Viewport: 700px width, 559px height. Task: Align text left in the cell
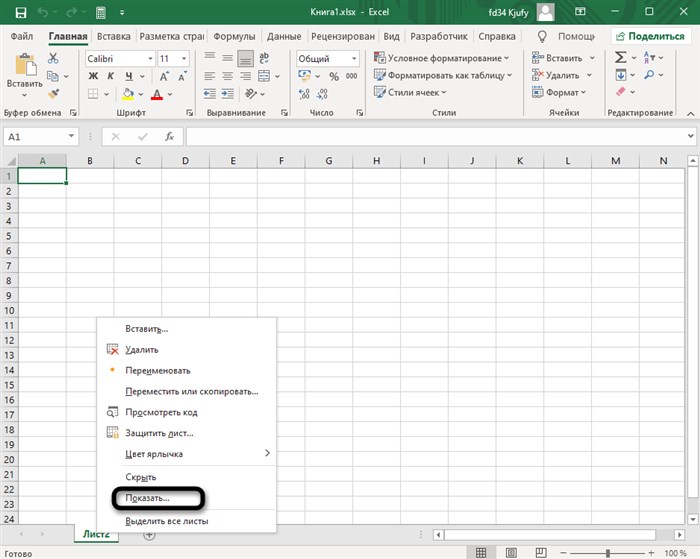click(x=209, y=76)
